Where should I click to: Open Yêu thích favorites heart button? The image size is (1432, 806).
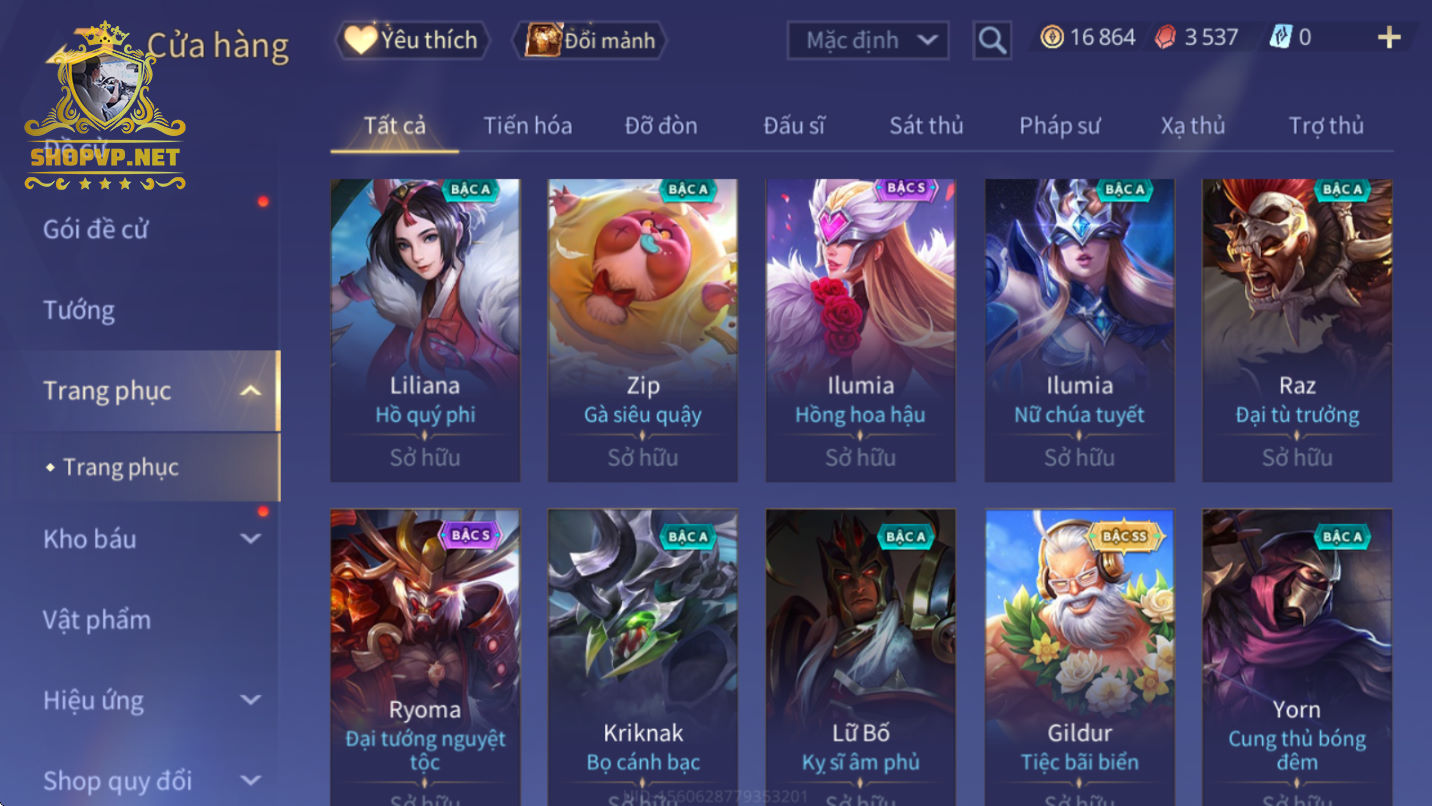coord(412,40)
